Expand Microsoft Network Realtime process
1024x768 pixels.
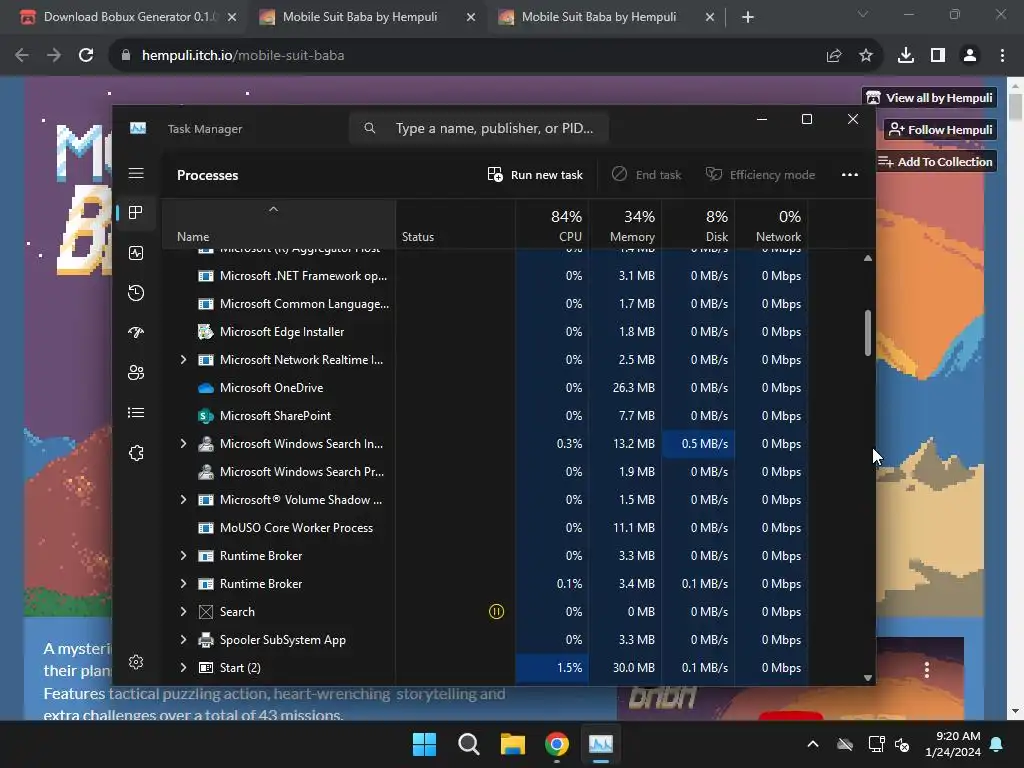[x=184, y=360]
